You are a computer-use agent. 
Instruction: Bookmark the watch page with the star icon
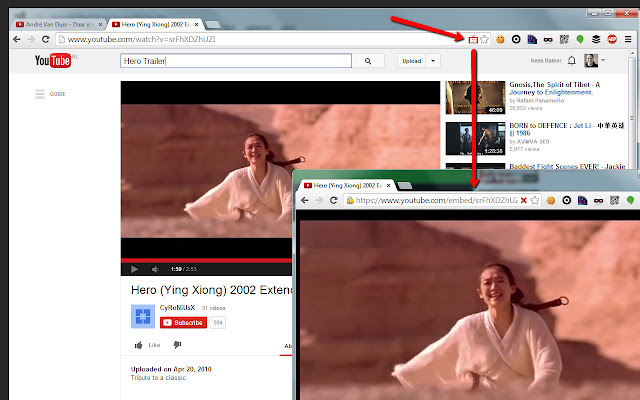pyautogui.click(x=484, y=39)
